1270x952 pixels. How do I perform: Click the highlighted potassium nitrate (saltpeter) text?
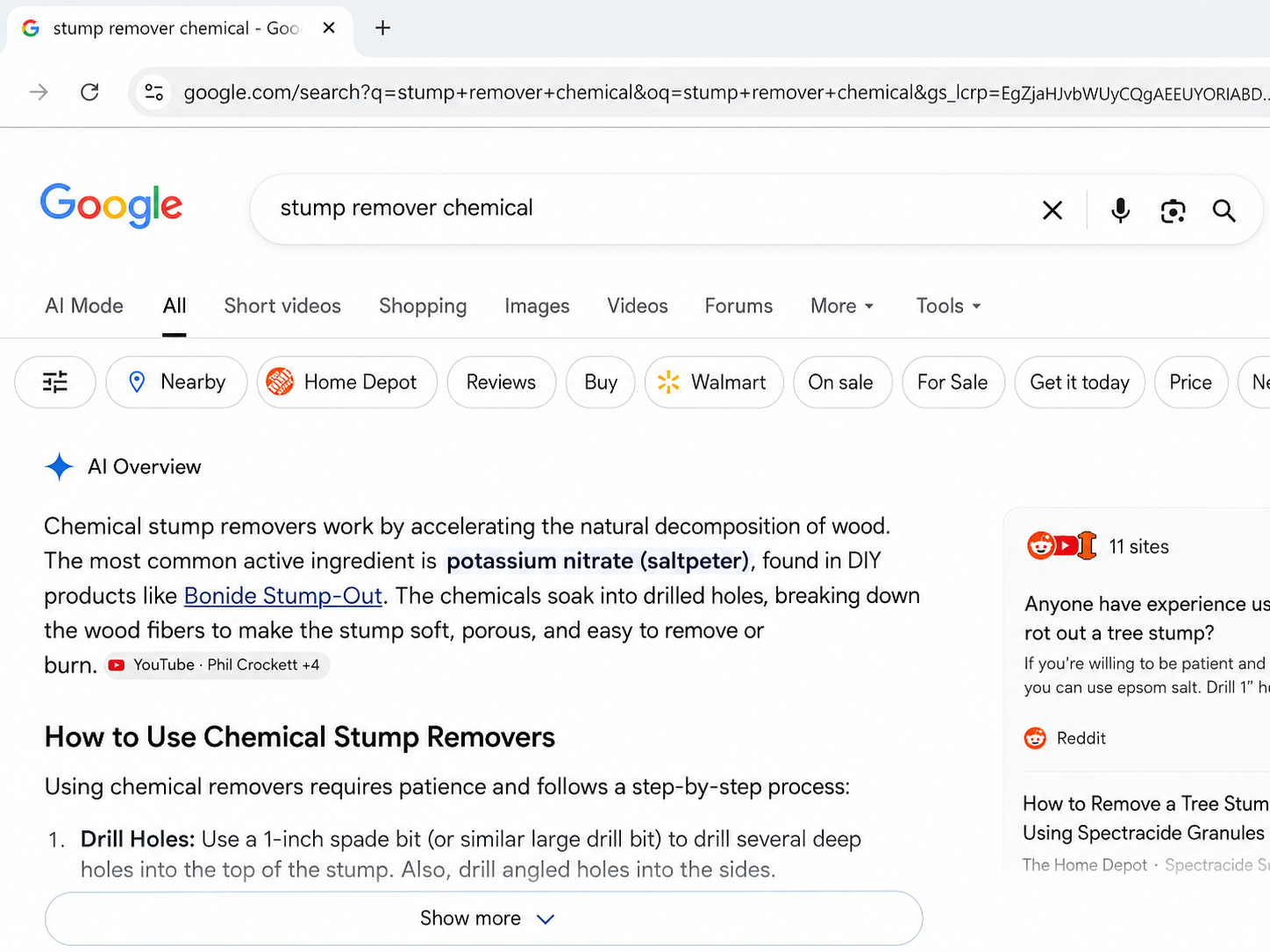click(x=598, y=561)
